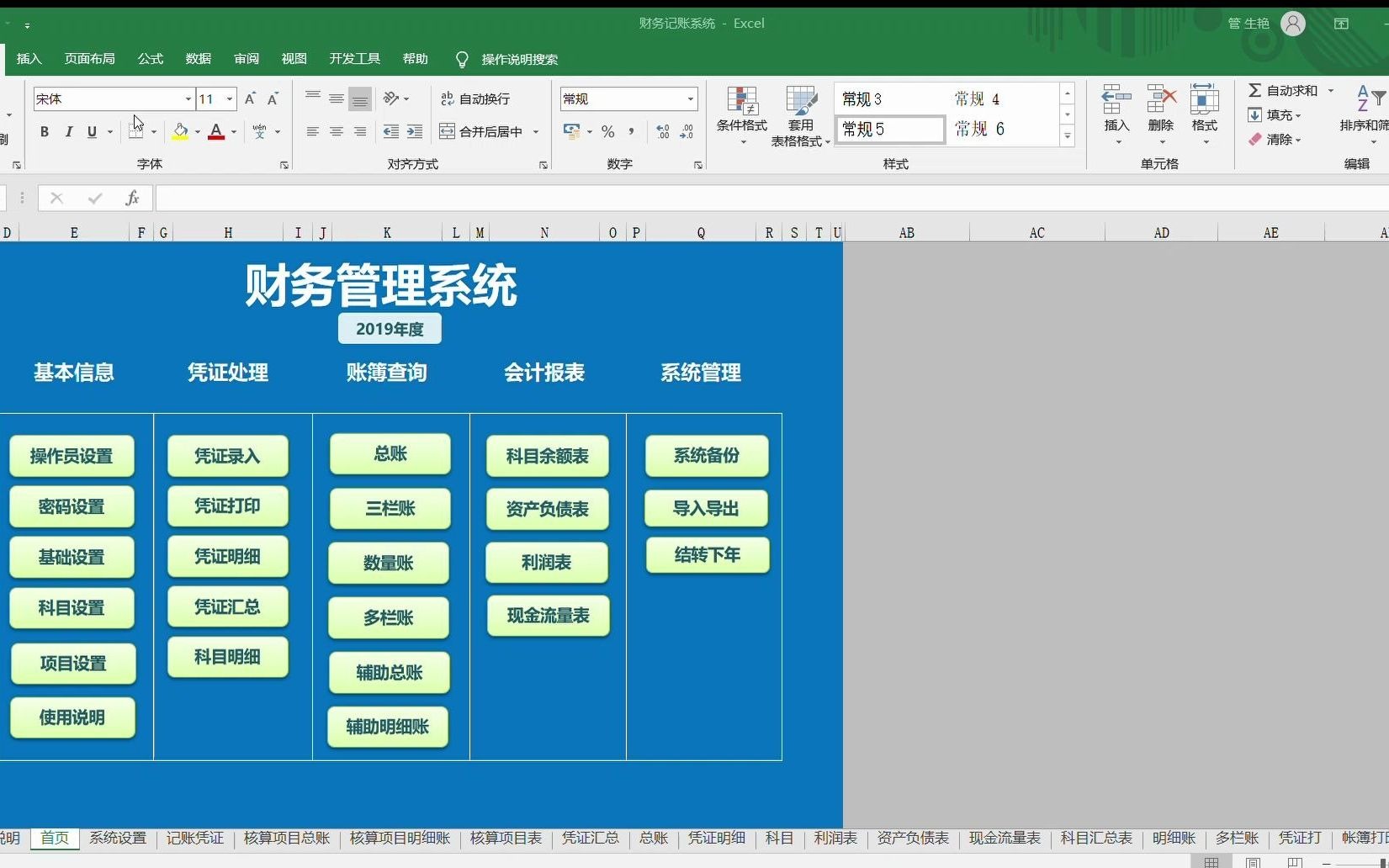1389x868 pixels.
Task: Increase decimal places
Action: pyautogui.click(x=663, y=131)
